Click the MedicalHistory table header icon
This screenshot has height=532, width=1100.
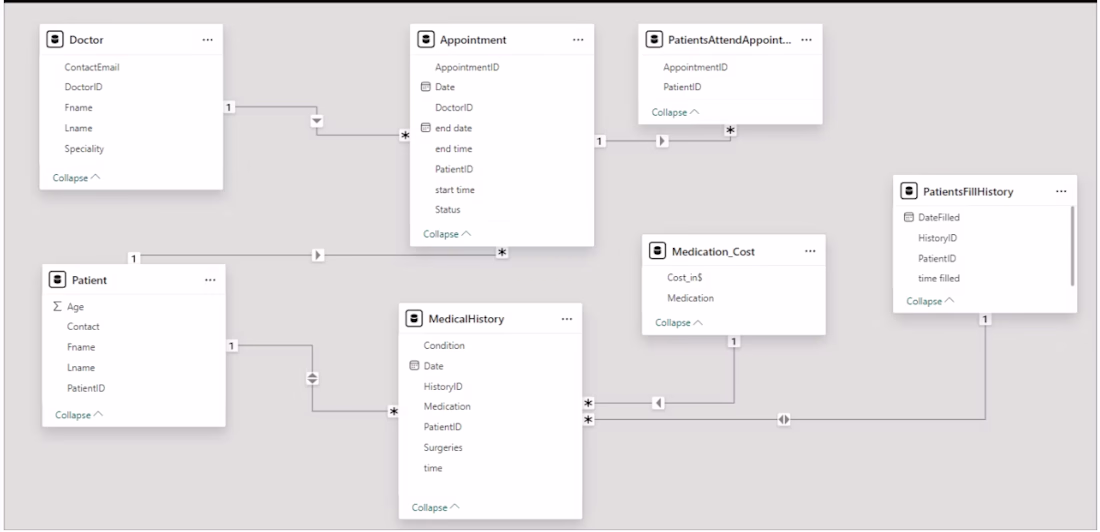[414, 319]
